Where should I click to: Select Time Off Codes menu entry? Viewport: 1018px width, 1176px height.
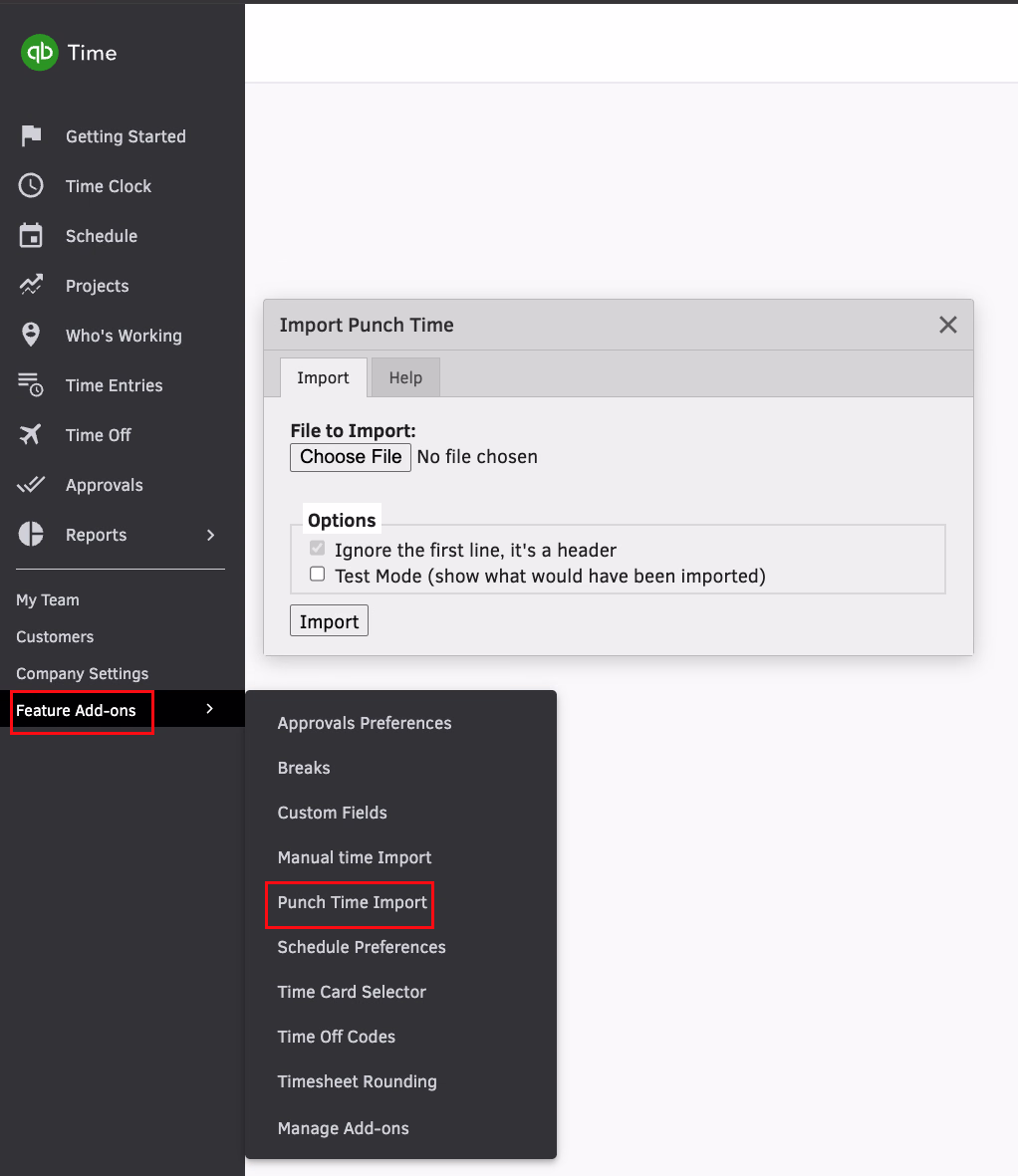tap(336, 1037)
